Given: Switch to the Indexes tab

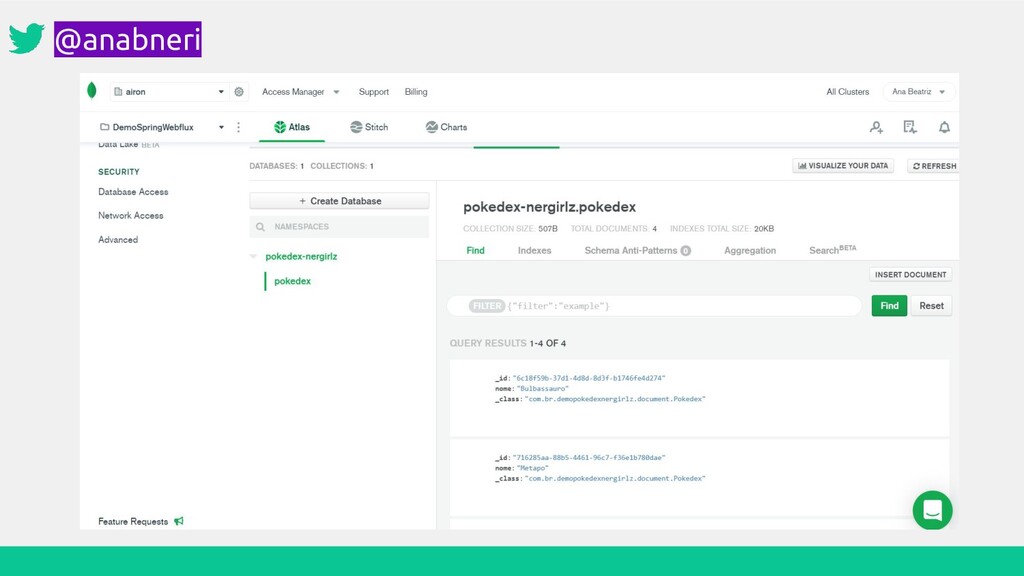Looking at the screenshot, I should click(x=534, y=251).
